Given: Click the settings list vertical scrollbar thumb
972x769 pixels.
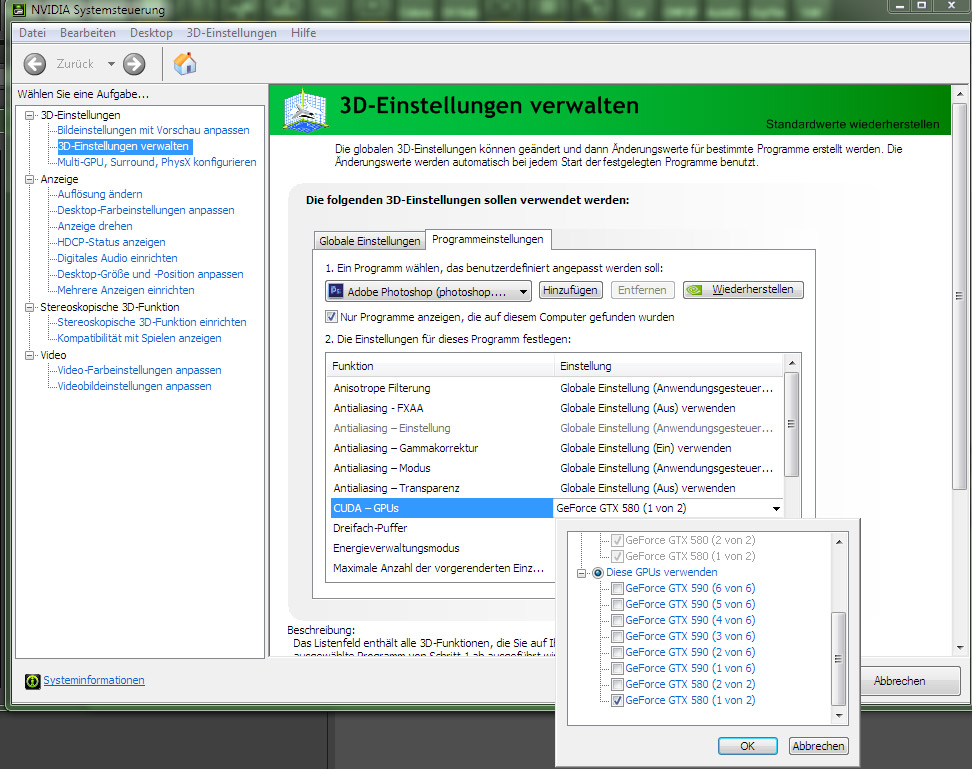Looking at the screenshot, I should [x=791, y=424].
